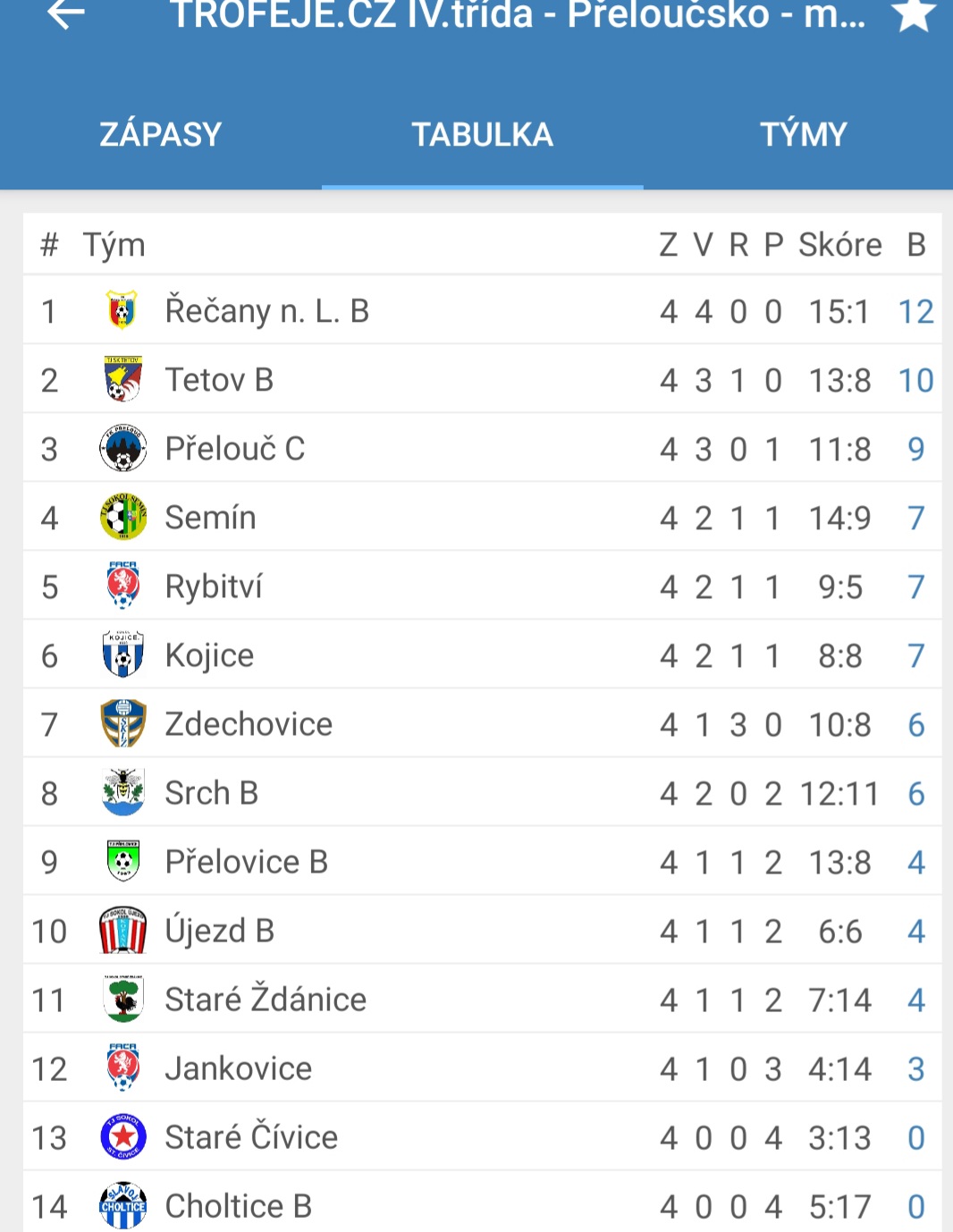Select the TABULKA tab

click(x=483, y=135)
